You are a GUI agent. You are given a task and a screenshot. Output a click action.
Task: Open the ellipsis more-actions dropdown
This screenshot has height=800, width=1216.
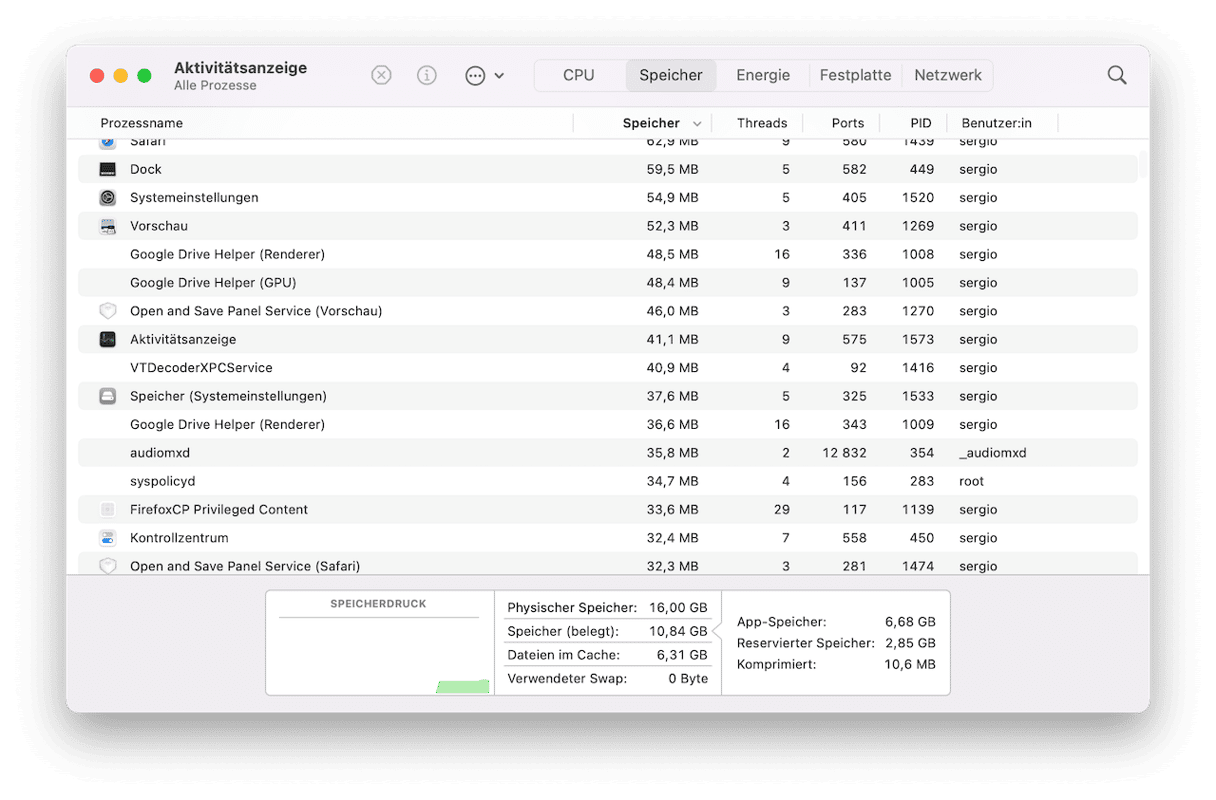484,75
